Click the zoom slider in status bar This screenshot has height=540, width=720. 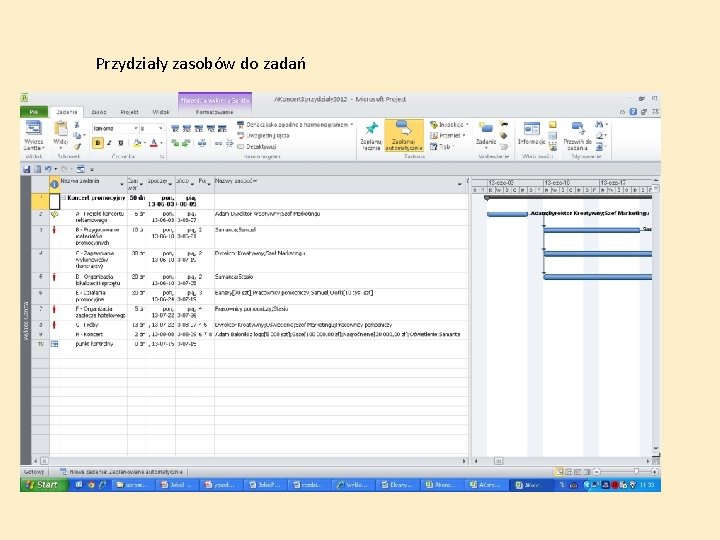(x=636, y=472)
